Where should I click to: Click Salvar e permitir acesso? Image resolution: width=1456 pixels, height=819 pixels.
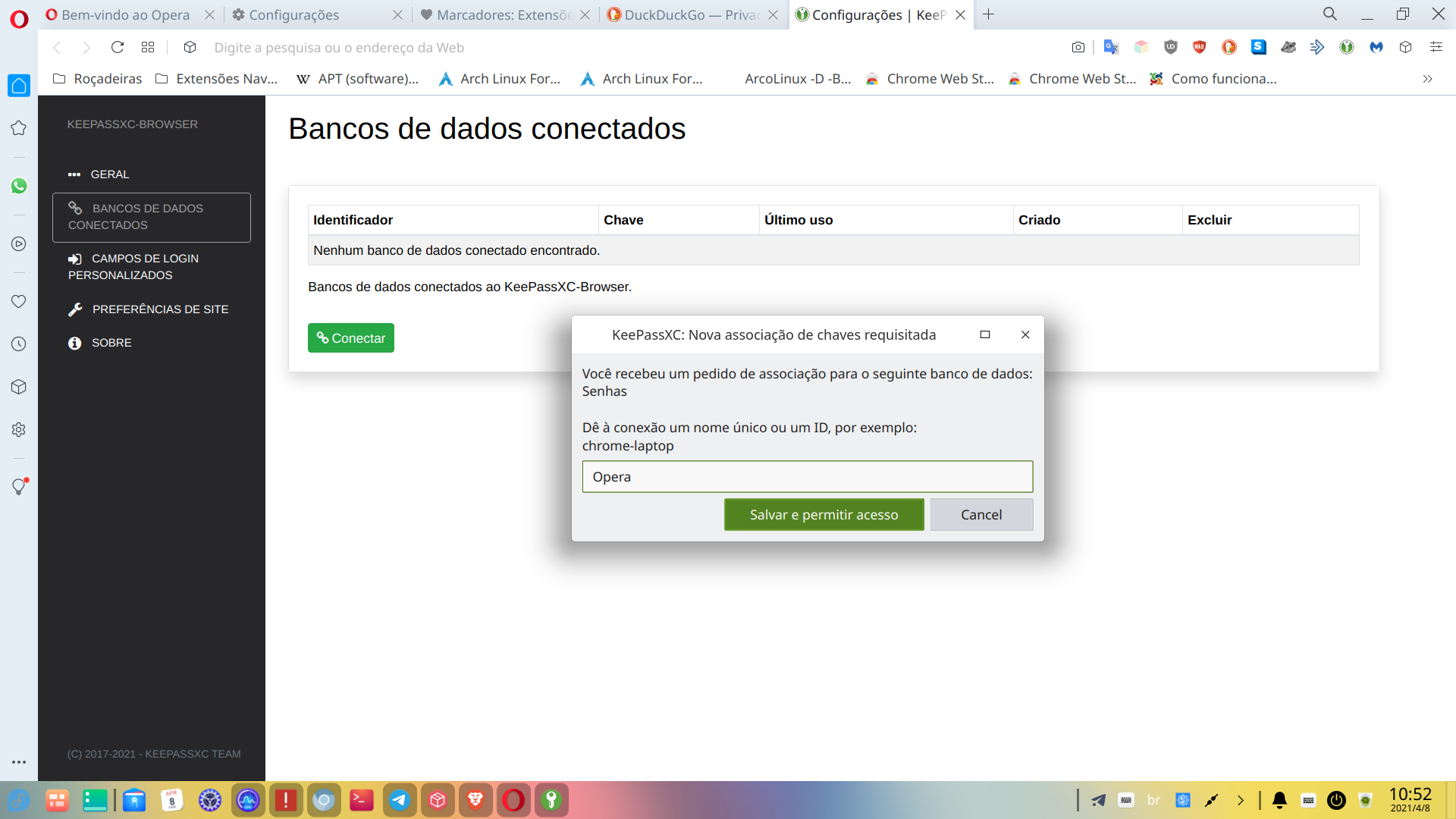pyautogui.click(x=824, y=514)
